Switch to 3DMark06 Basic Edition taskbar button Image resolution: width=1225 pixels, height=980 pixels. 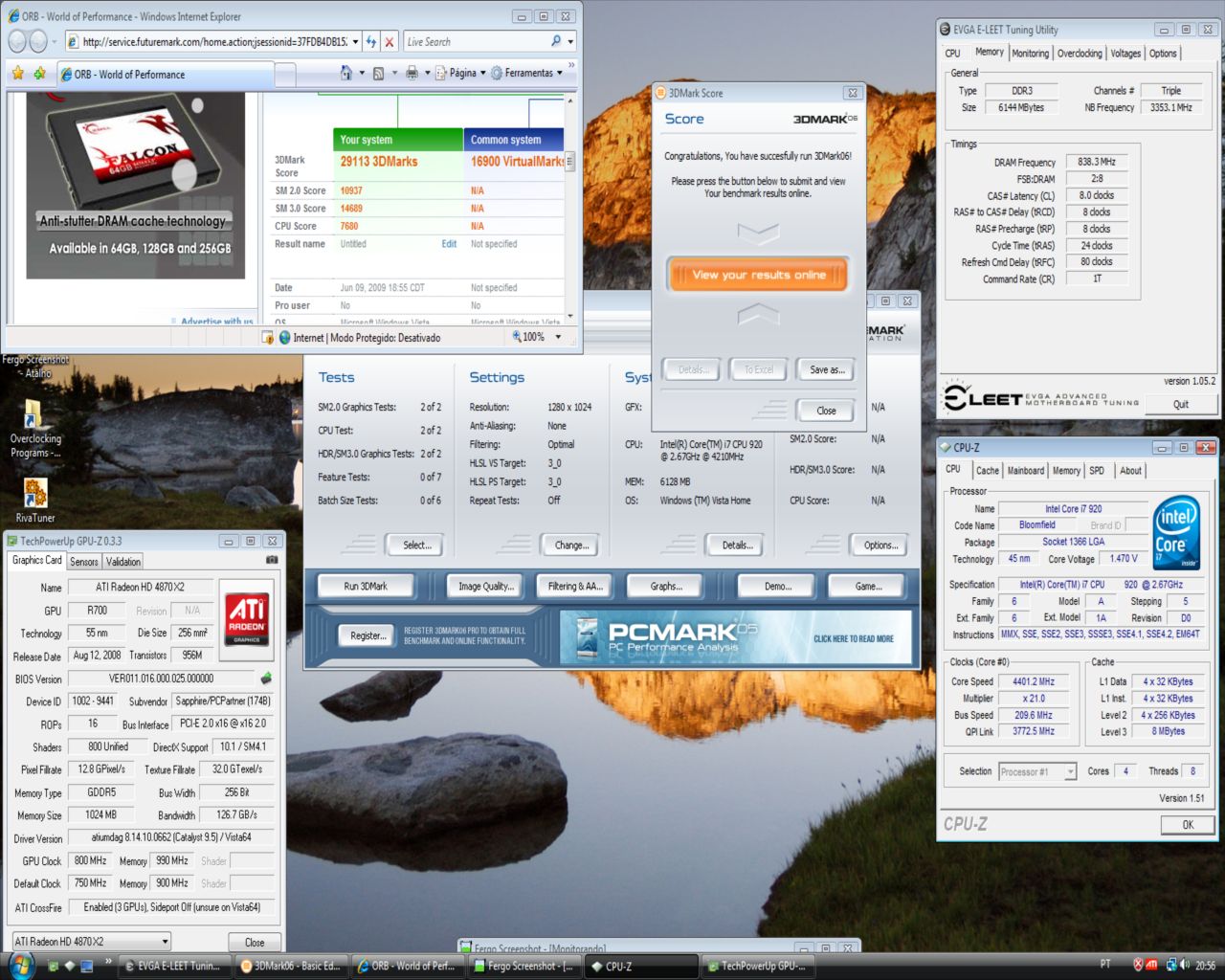[x=290, y=966]
